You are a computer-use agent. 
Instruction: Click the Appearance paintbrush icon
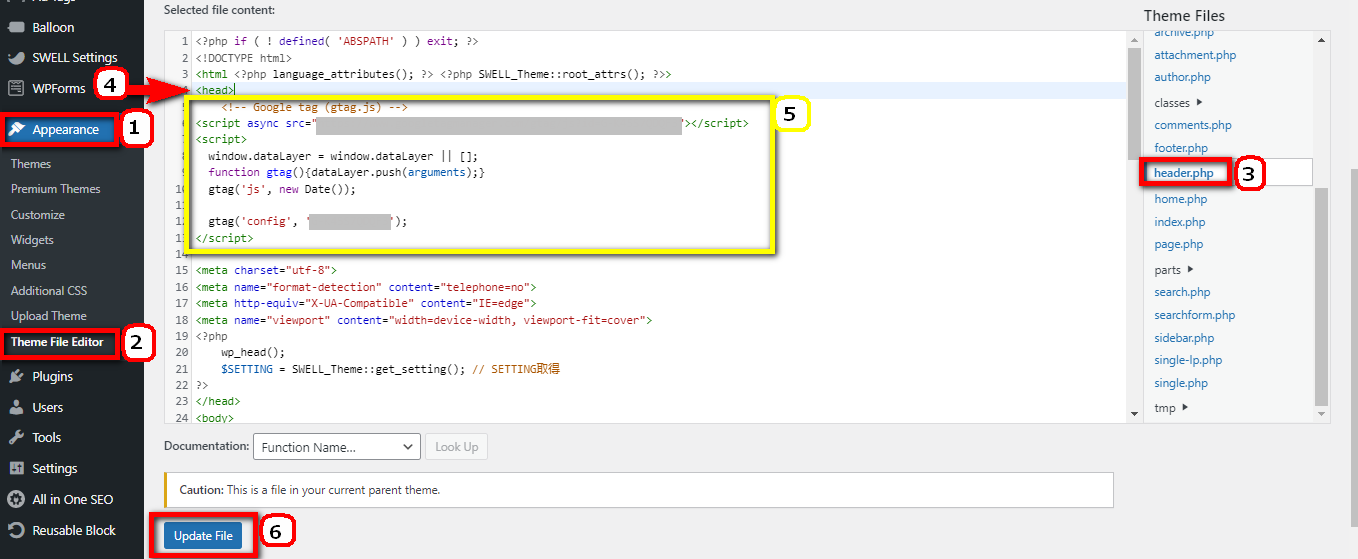click(x=17, y=129)
